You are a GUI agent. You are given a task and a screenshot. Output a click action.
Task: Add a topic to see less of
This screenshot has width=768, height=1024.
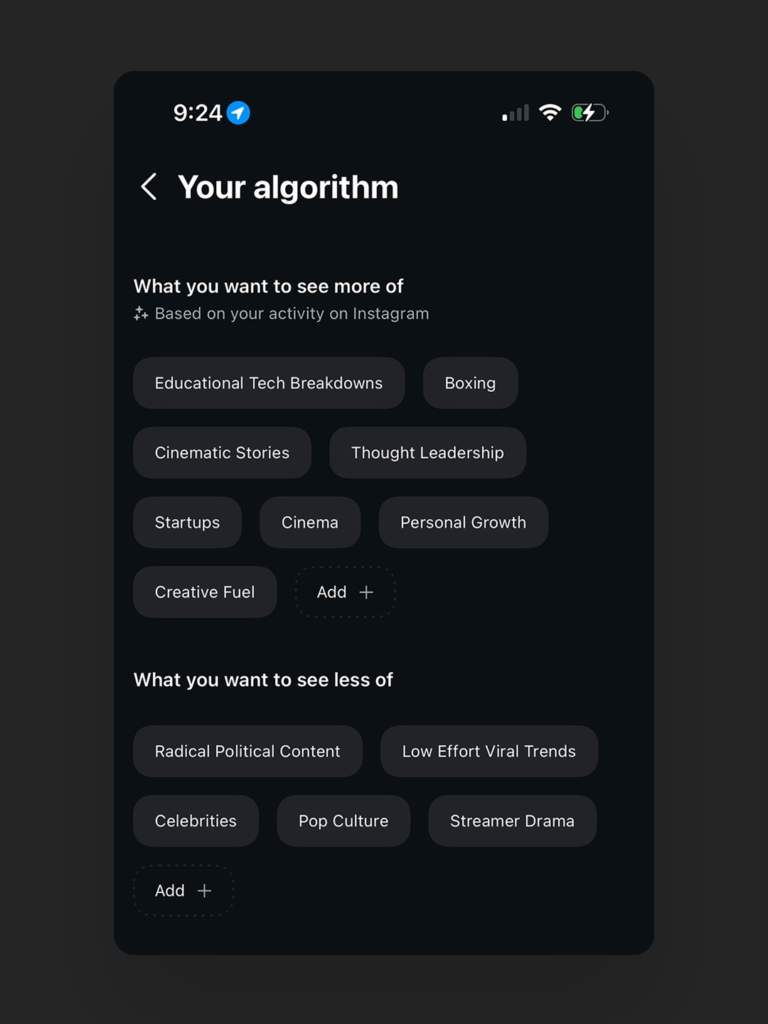click(183, 890)
